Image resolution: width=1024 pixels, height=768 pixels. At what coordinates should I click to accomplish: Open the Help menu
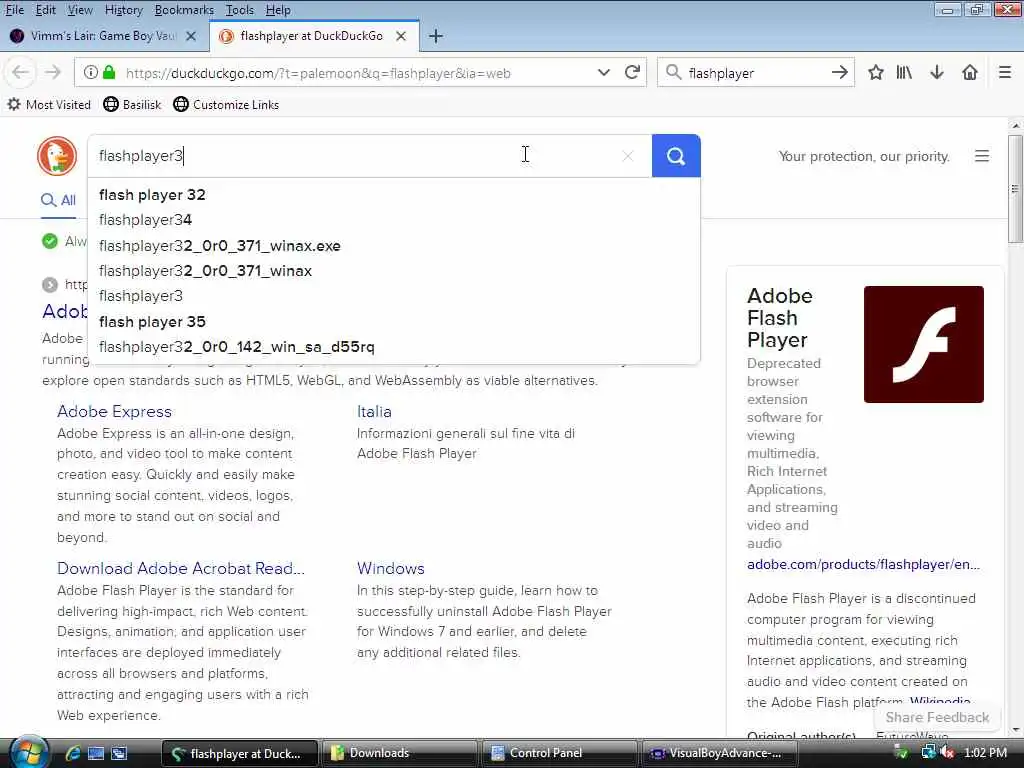click(x=278, y=10)
